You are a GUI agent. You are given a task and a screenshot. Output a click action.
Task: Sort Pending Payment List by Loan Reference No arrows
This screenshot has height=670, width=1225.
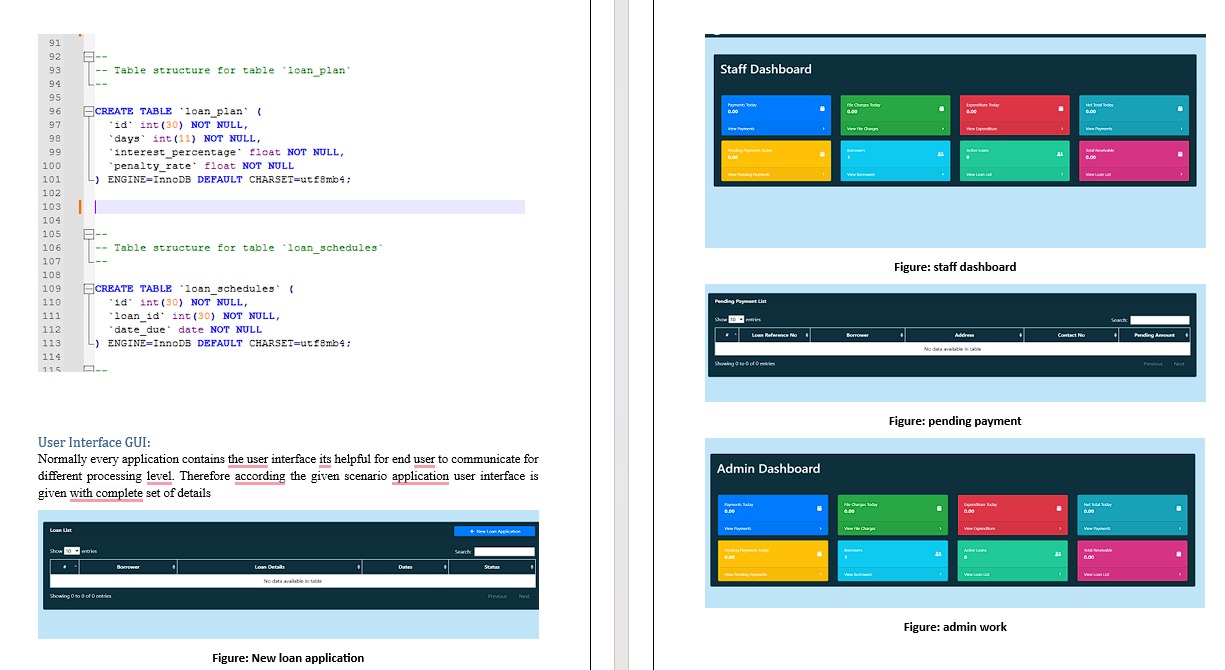[807, 335]
